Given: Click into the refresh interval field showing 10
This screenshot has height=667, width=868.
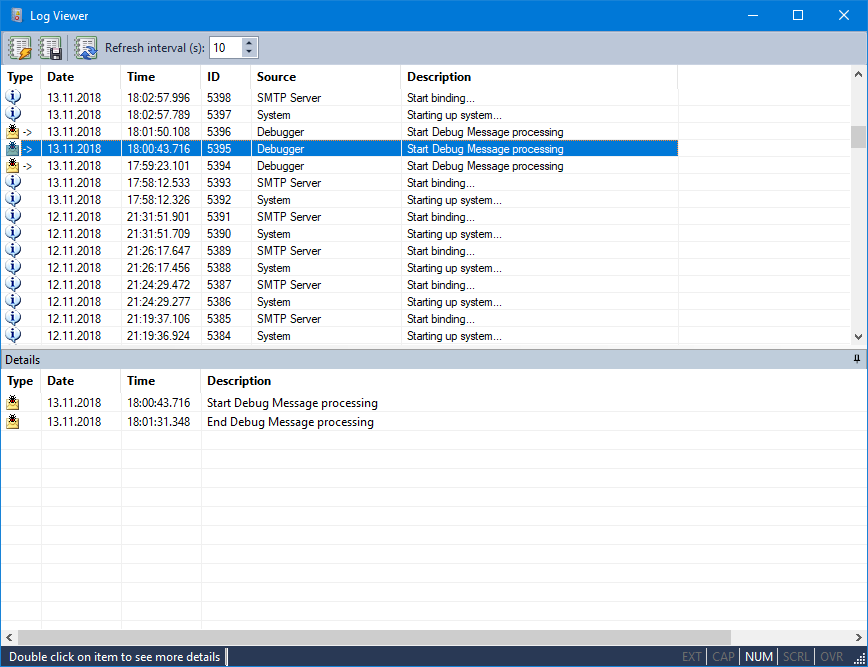Looking at the screenshot, I should (226, 48).
